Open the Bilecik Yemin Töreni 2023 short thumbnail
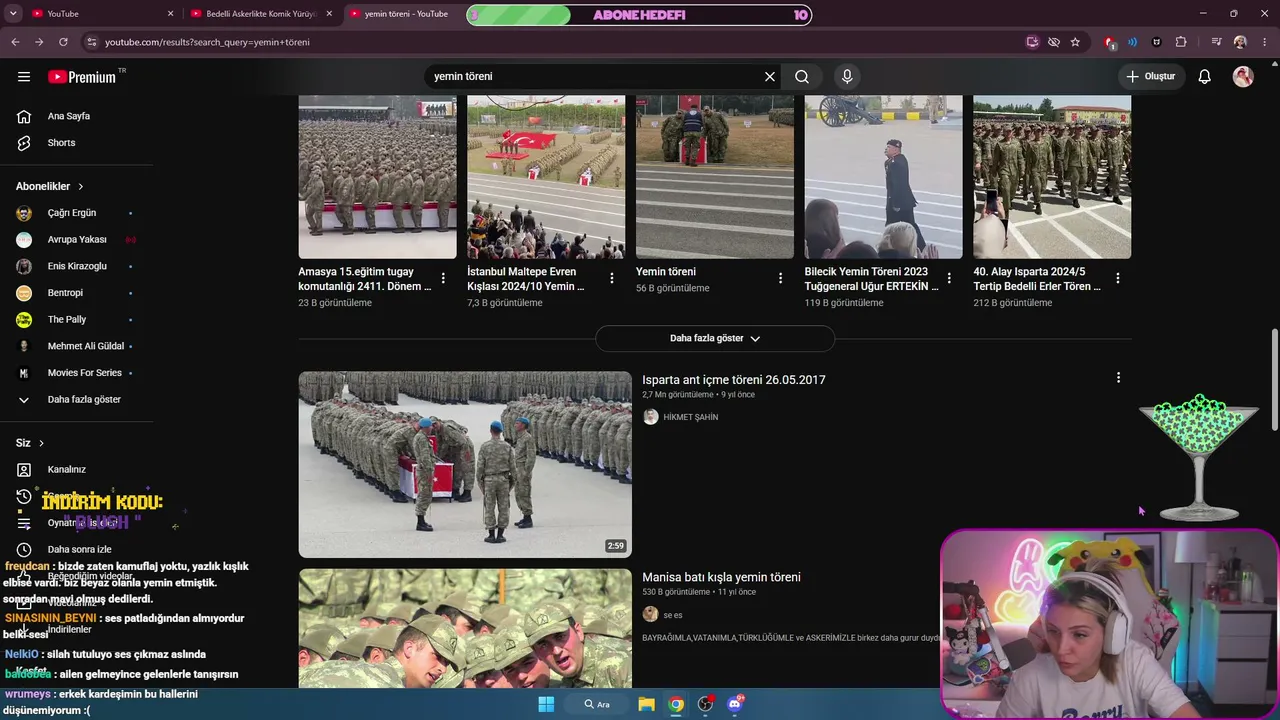 (x=884, y=177)
